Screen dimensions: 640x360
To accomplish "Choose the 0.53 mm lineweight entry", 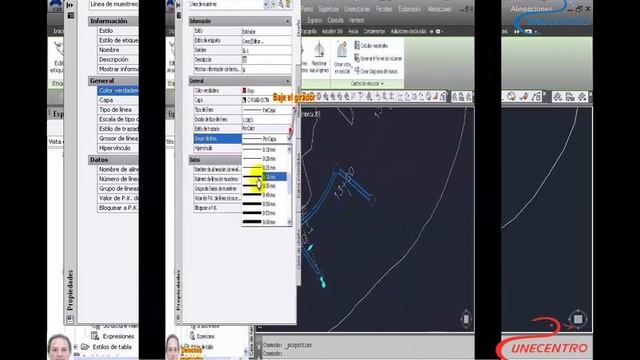I will click(x=264, y=213).
